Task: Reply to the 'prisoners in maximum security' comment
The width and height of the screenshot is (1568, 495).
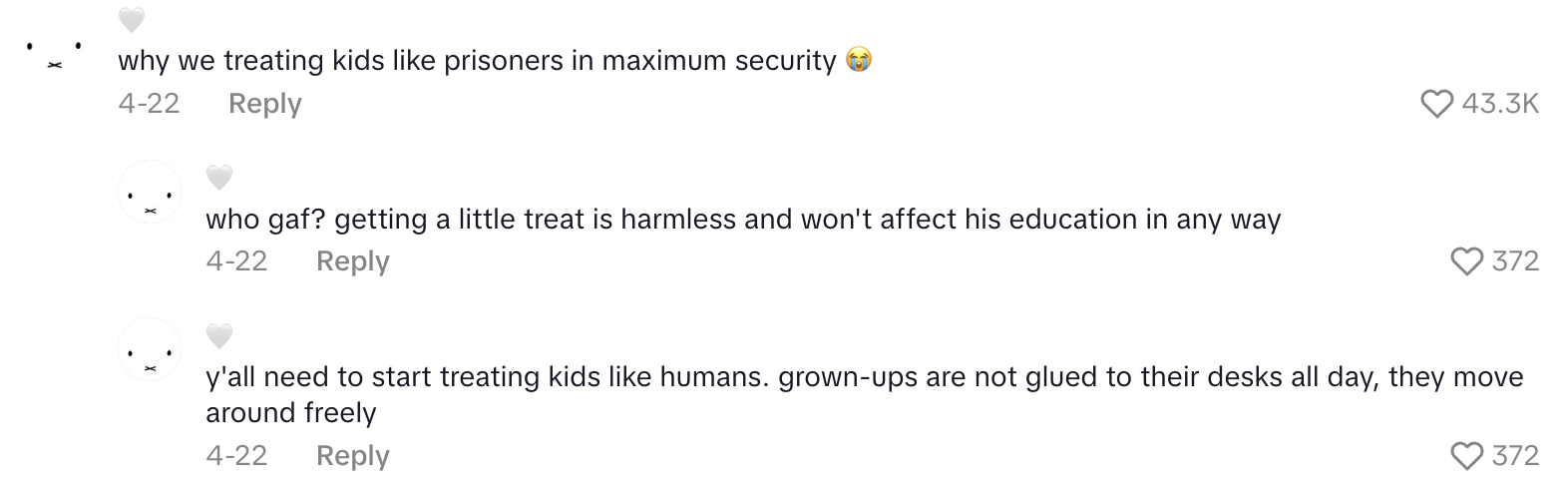Action: tap(264, 104)
